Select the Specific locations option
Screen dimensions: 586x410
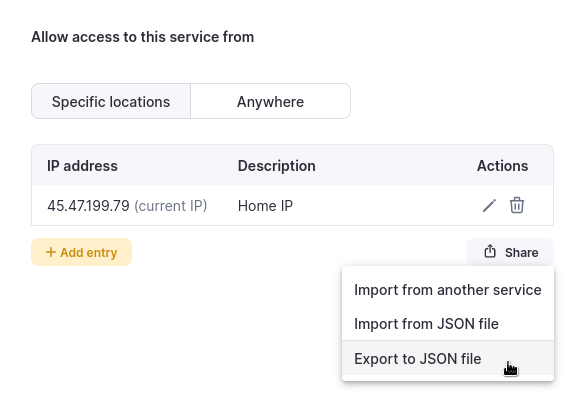pyautogui.click(x=111, y=101)
